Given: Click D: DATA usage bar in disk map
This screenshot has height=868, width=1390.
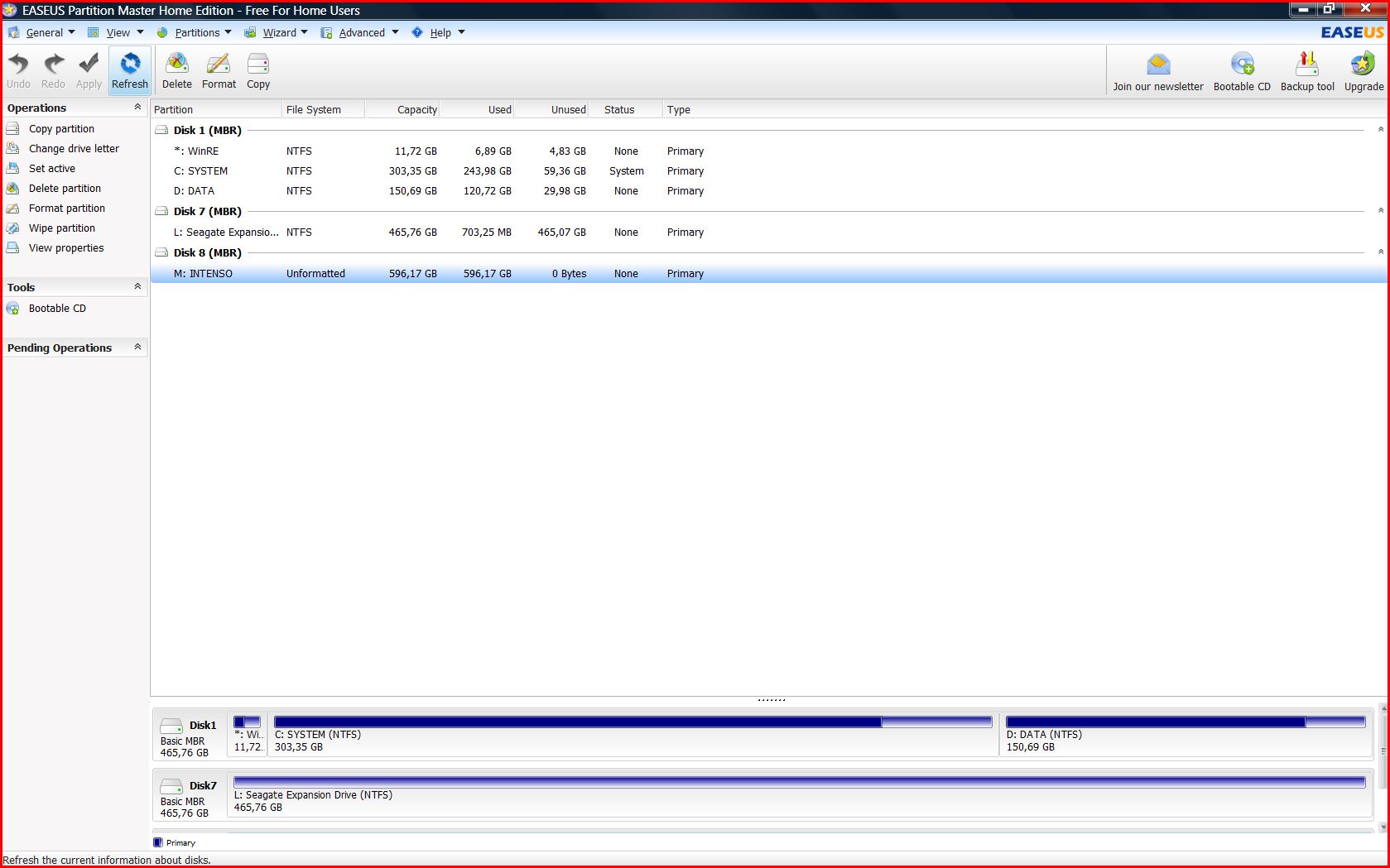Looking at the screenshot, I should point(1186,722).
